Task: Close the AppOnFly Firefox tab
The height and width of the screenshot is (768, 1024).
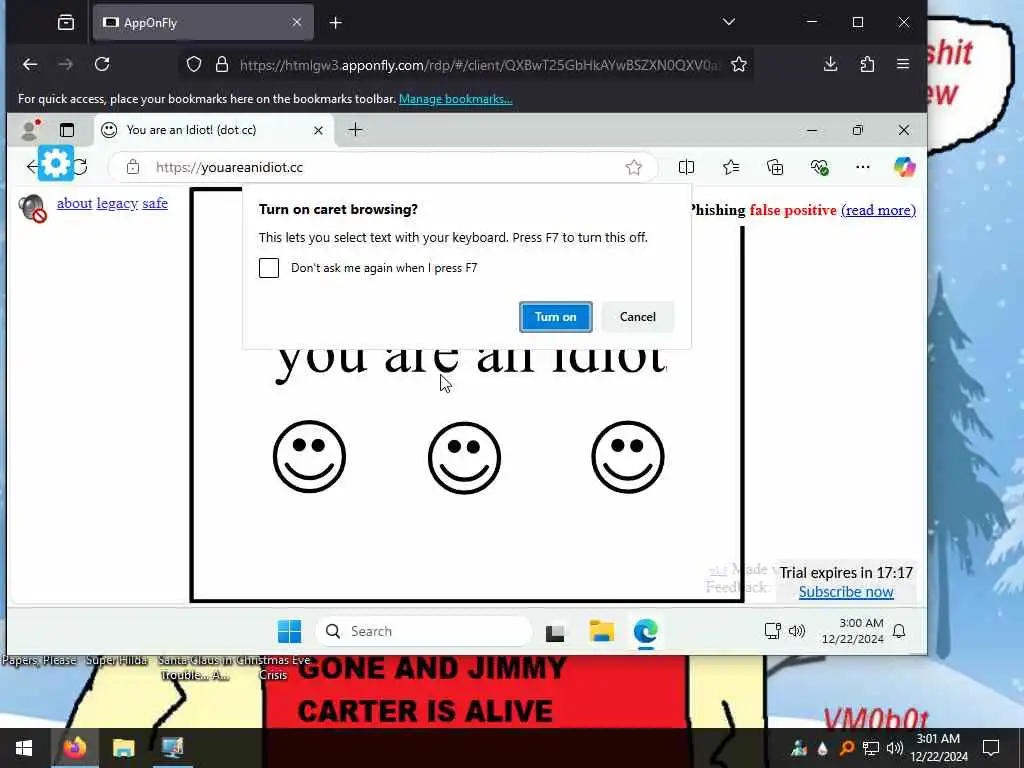Action: tap(296, 23)
